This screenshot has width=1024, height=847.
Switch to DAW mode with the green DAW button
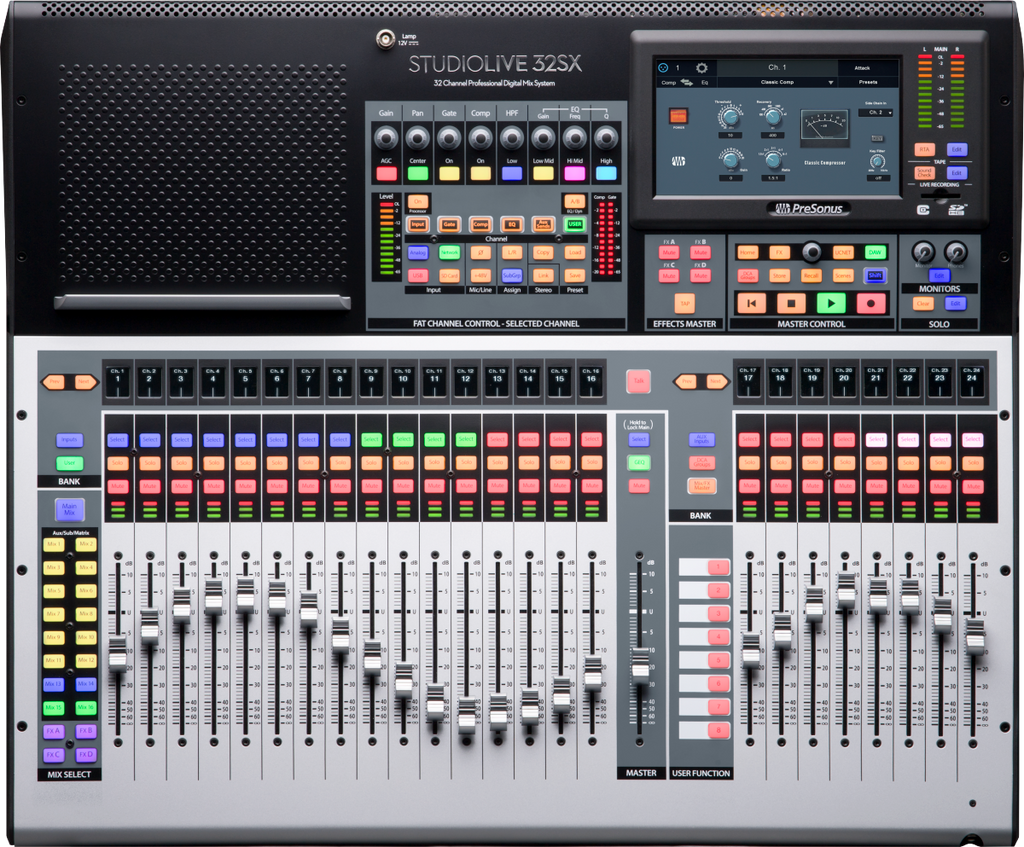[874, 253]
